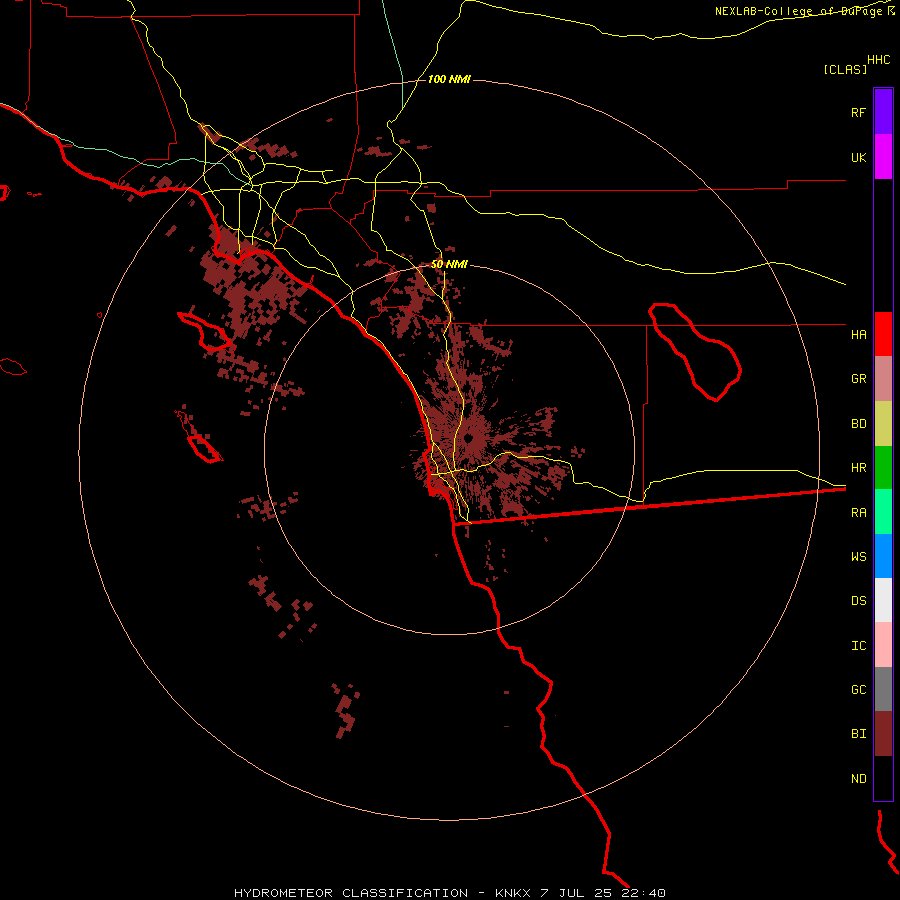
Task: Click the RF purple legend swatch
Action: (883, 112)
